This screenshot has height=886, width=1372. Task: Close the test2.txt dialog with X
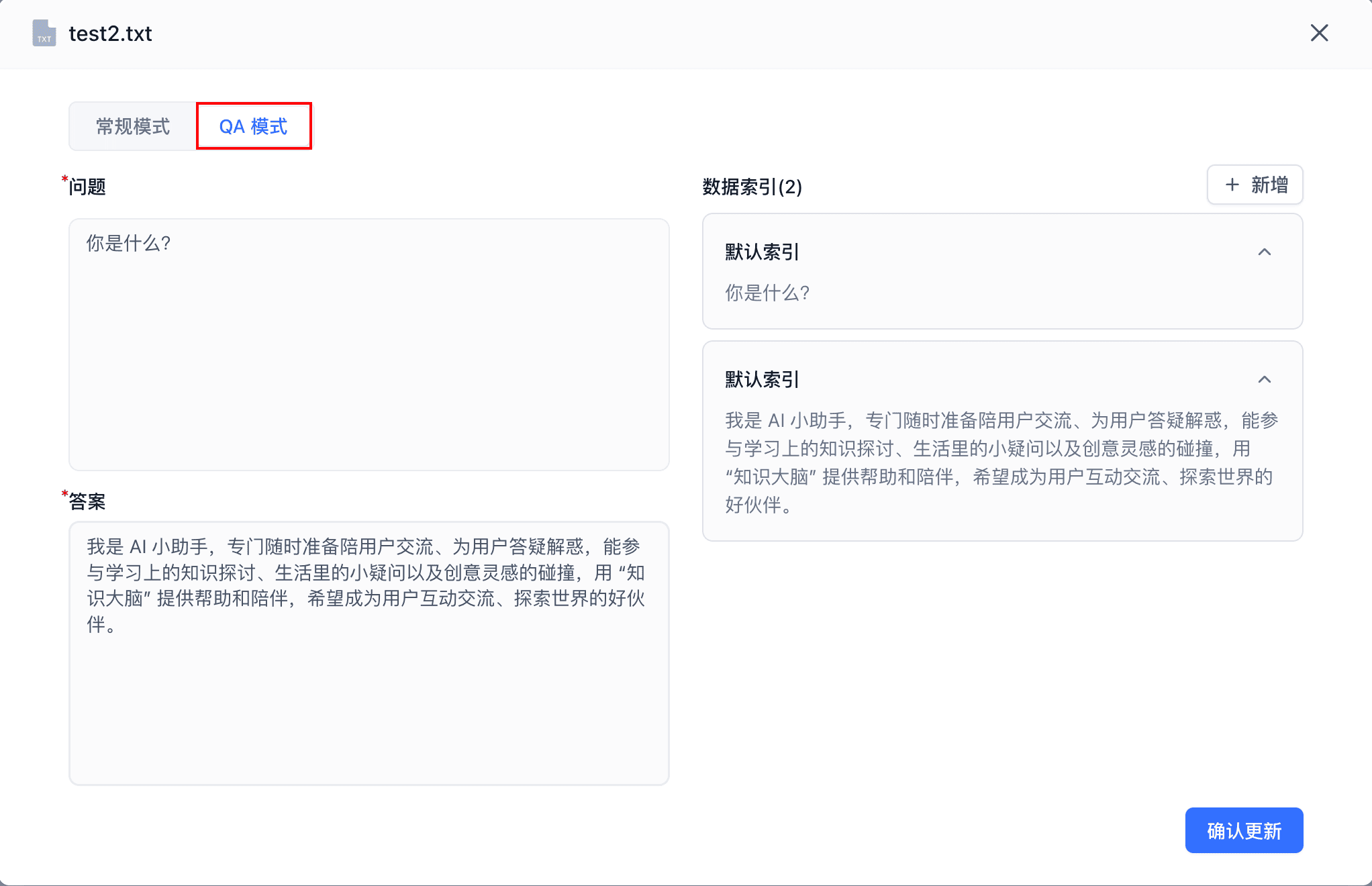1319,33
